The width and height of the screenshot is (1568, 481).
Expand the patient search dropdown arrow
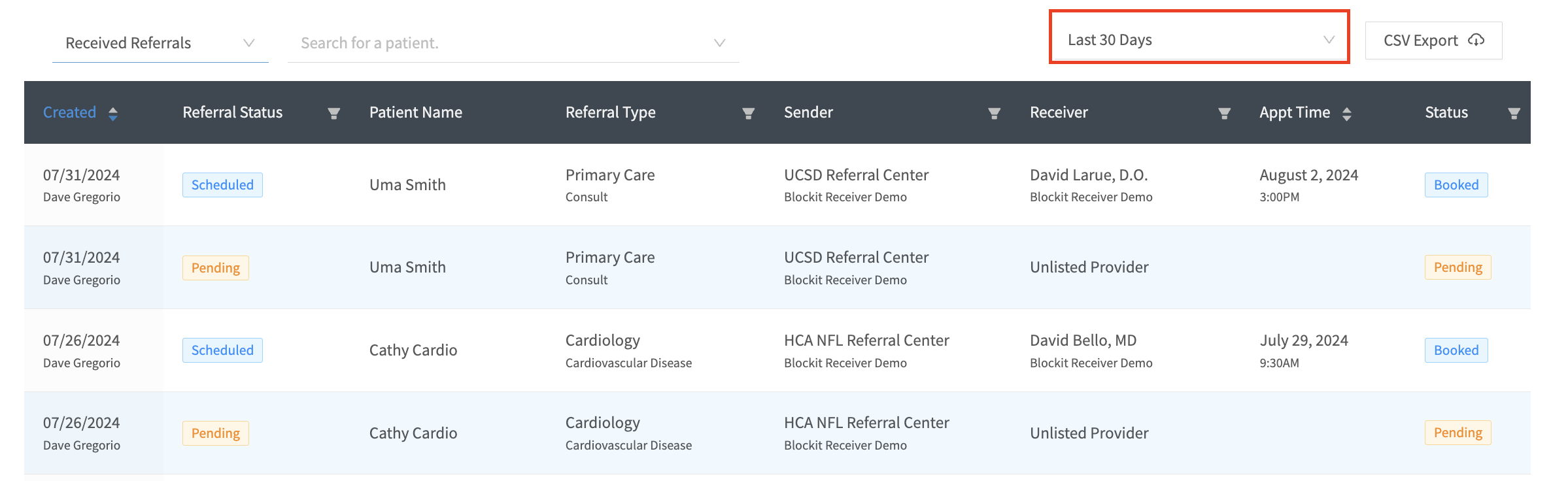720,43
